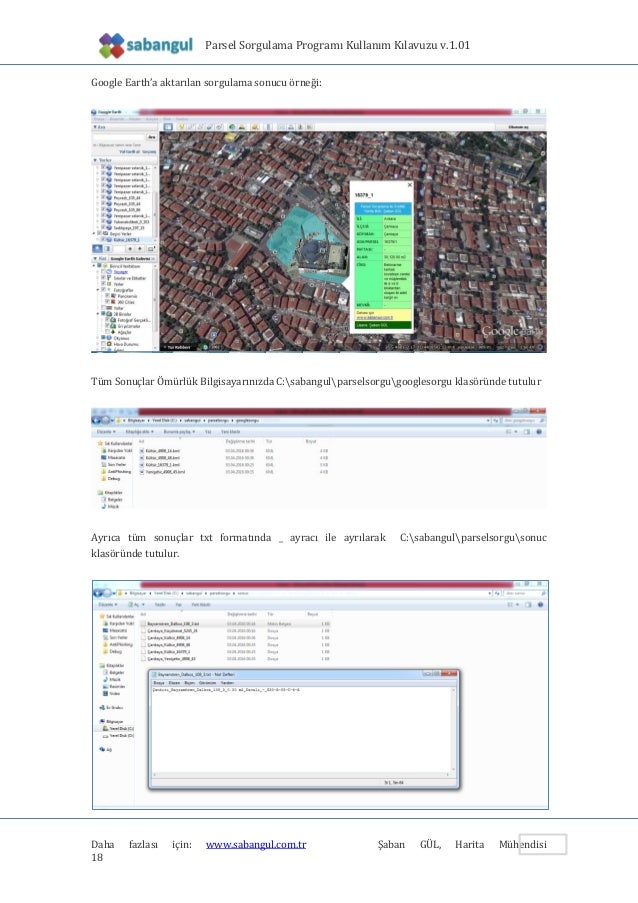Toggle the Yollar layer checkbox
The width and height of the screenshot is (638, 903).
coord(104,308)
